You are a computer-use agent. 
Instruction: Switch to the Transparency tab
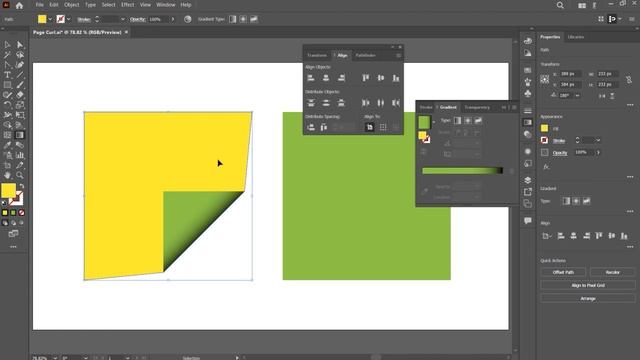click(x=477, y=107)
